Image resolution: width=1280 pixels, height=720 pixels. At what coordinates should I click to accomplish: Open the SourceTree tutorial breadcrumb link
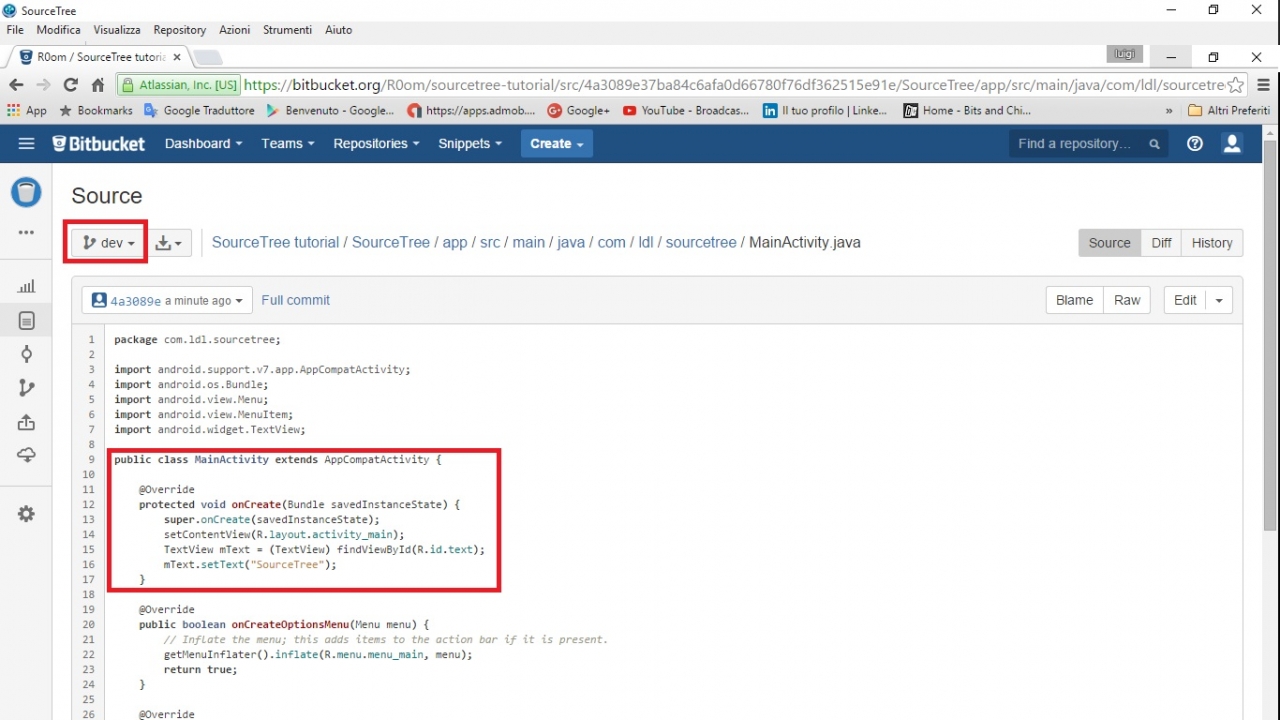click(x=275, y=242)
